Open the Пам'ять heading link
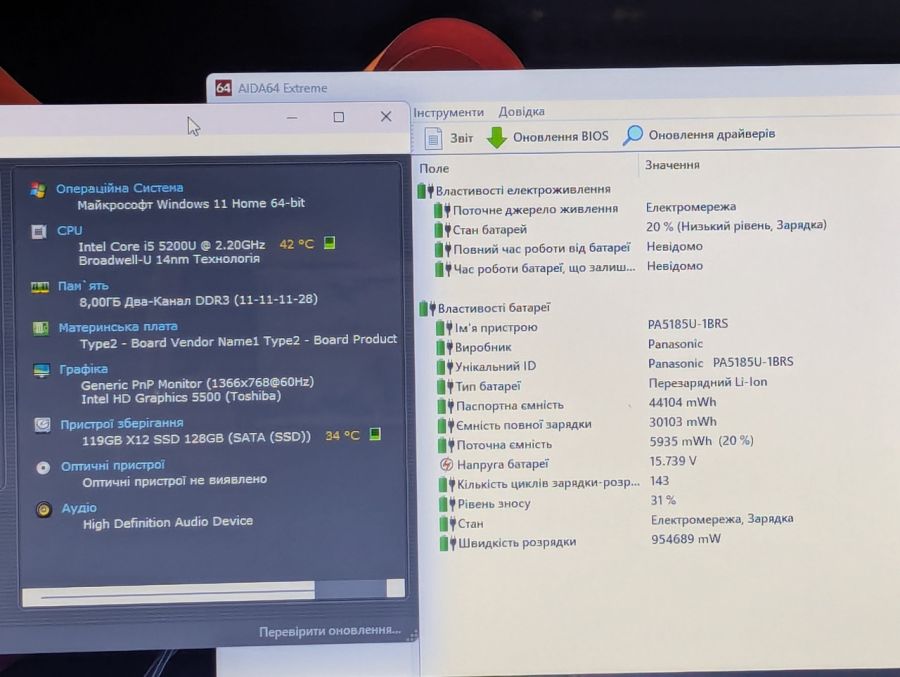 (83, 286)
